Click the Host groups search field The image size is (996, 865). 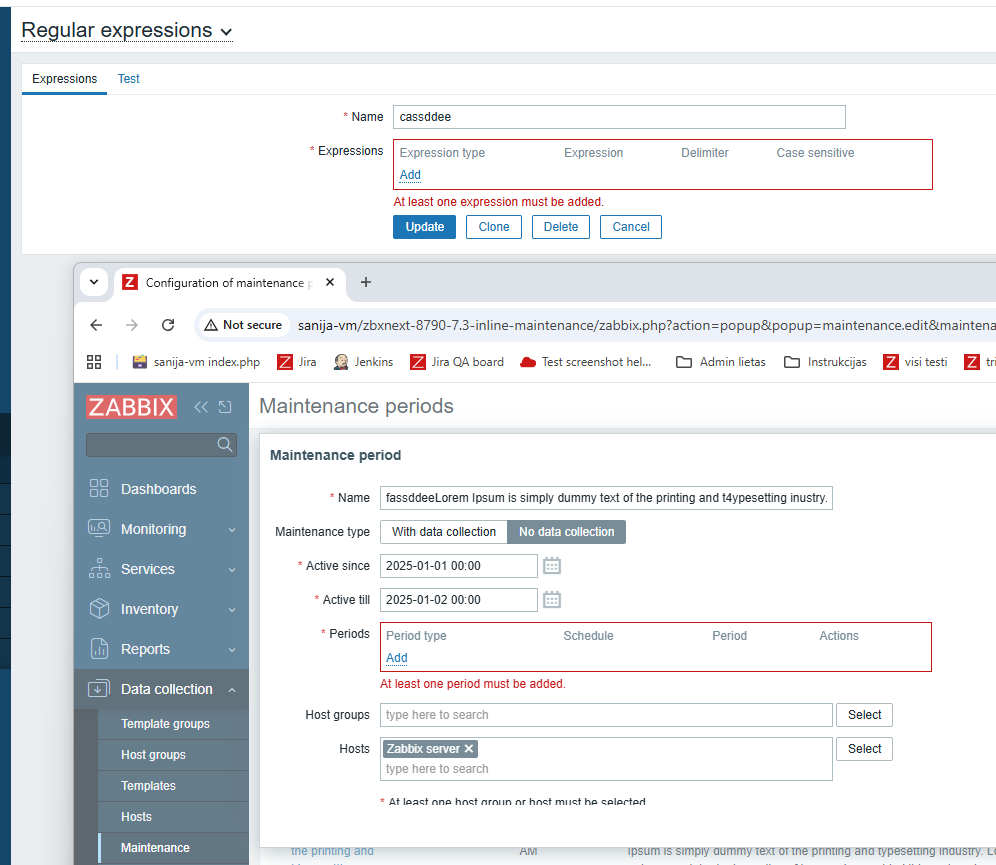[606, 715]
